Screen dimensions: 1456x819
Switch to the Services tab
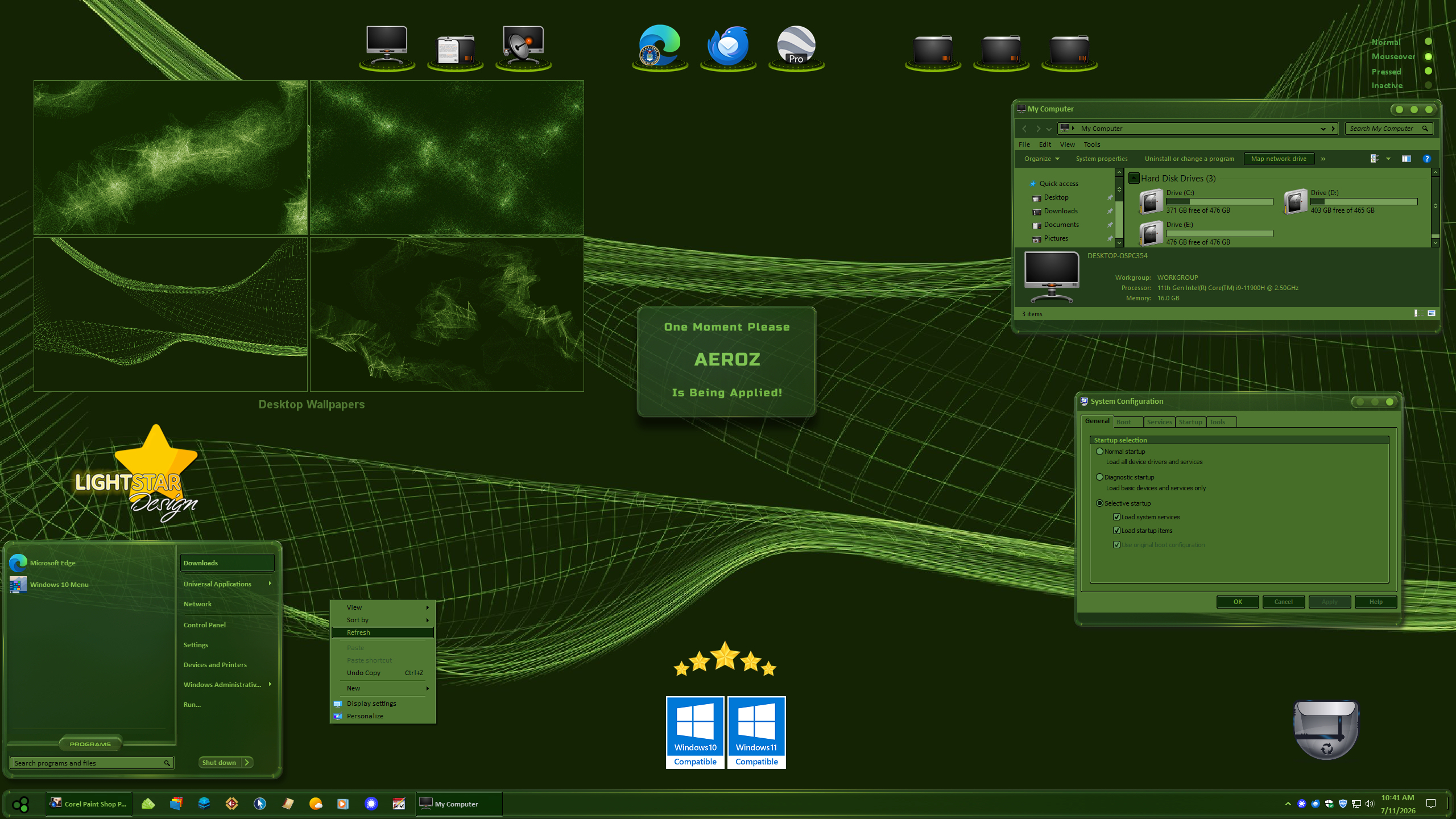coord(1159,422)
